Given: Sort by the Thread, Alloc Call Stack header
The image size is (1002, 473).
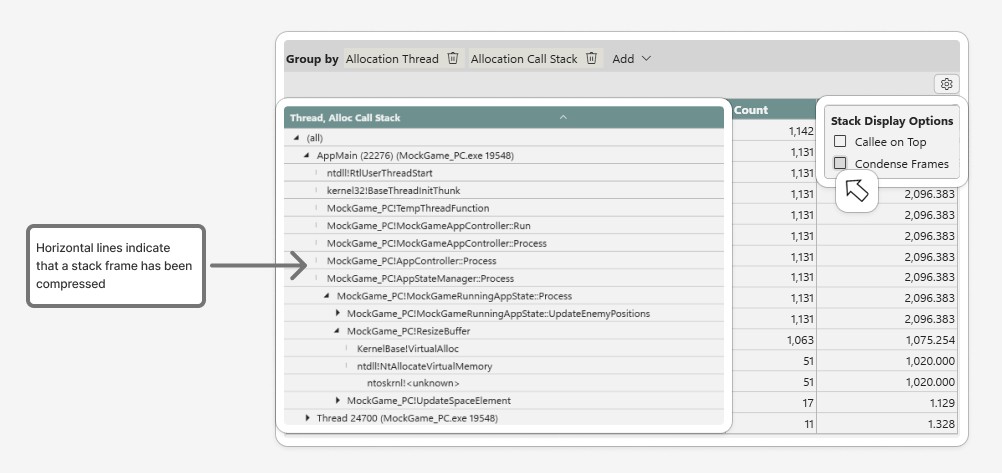Looking at the screenshot, I should pos(345,118).
